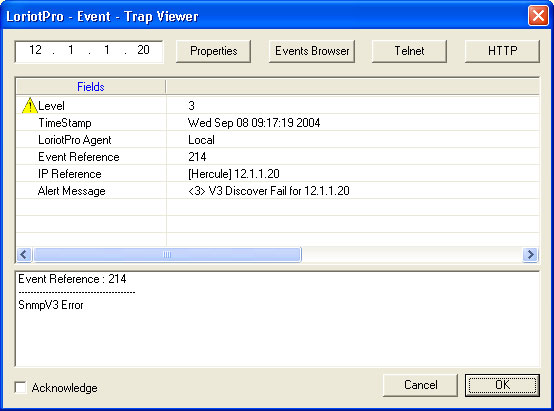Select the TimeStamp row

(x=277, y=123)
